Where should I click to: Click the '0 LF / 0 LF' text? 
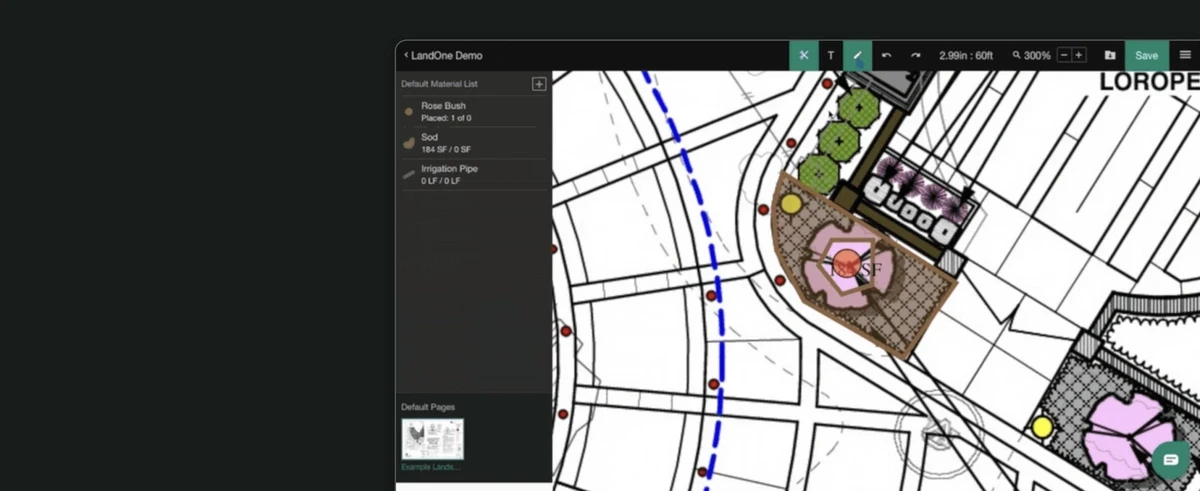point(441,181)
